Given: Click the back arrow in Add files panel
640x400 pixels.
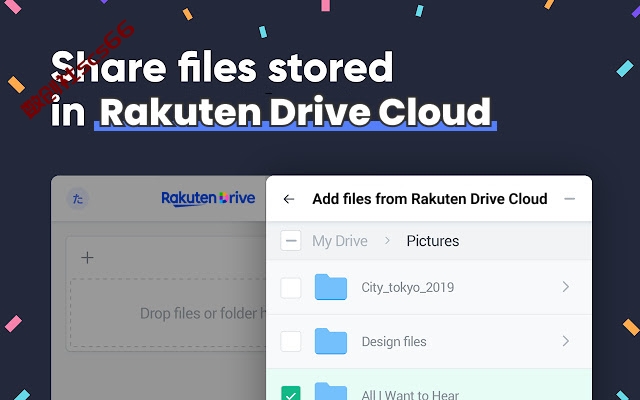Looking at the screenshot, I should pos(289,199).
